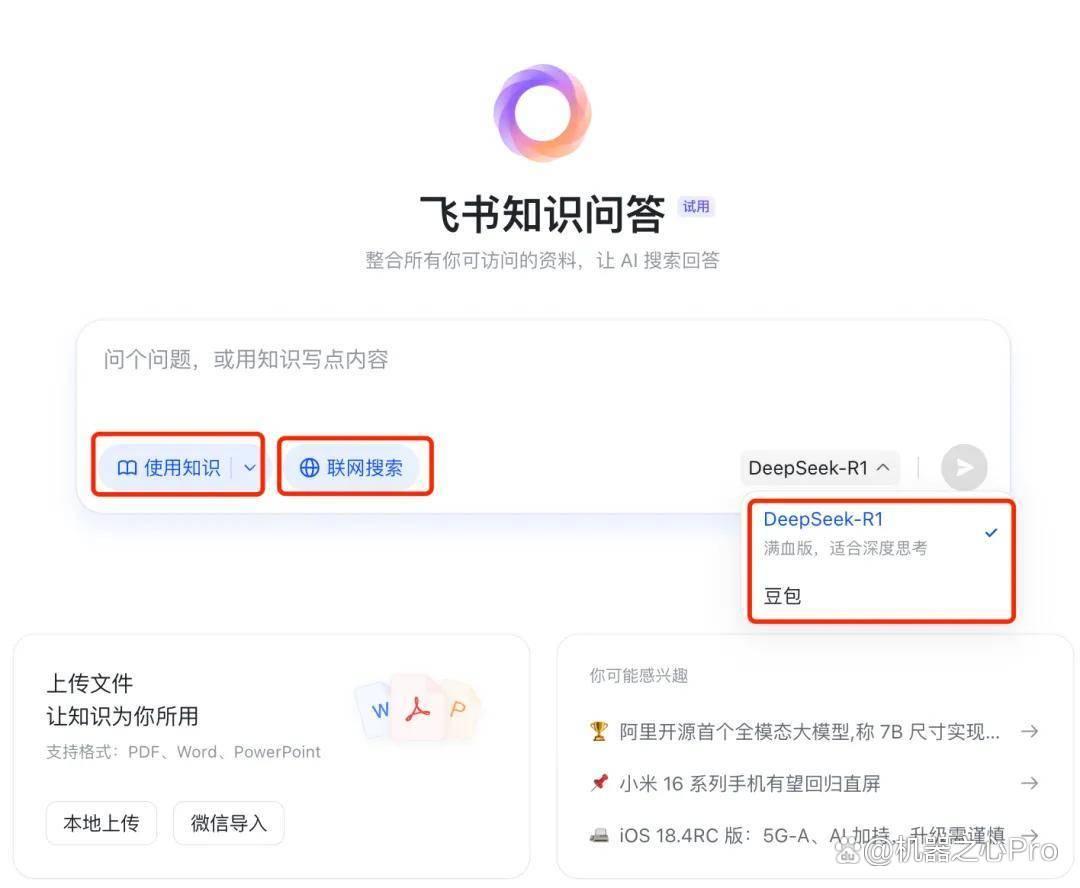Collapse the DeepSeek-R1 model selector dropdown
The image size is (1080, 888).
(819, 468)
